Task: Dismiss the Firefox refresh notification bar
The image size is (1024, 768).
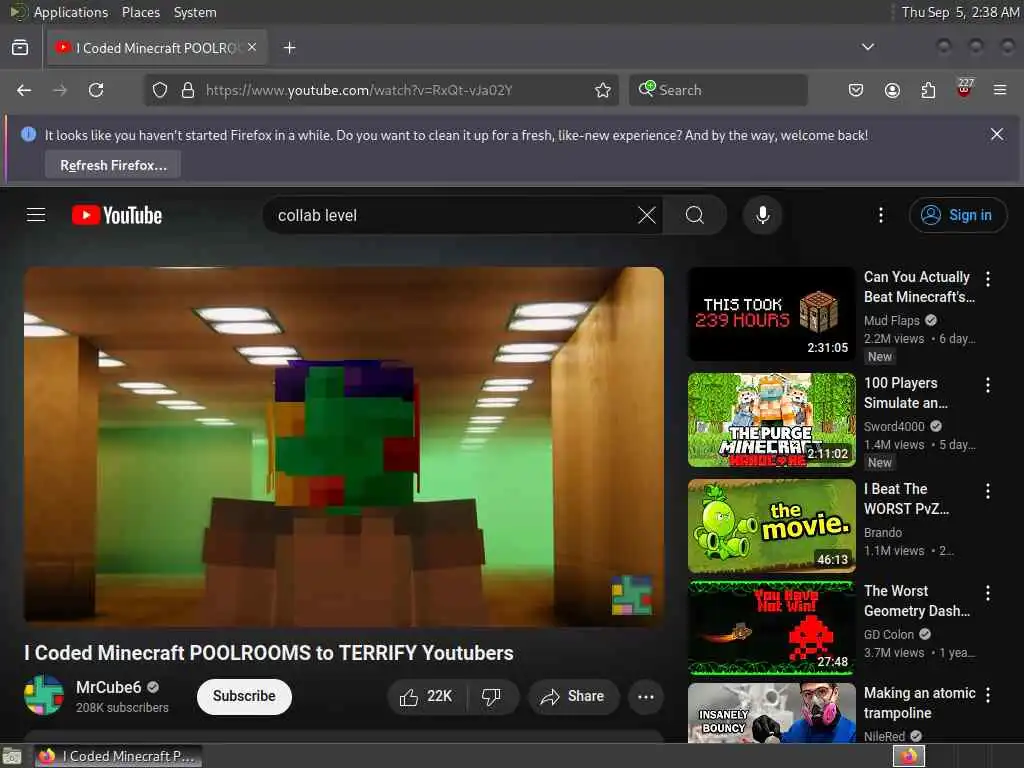Action: click(997, 135)
